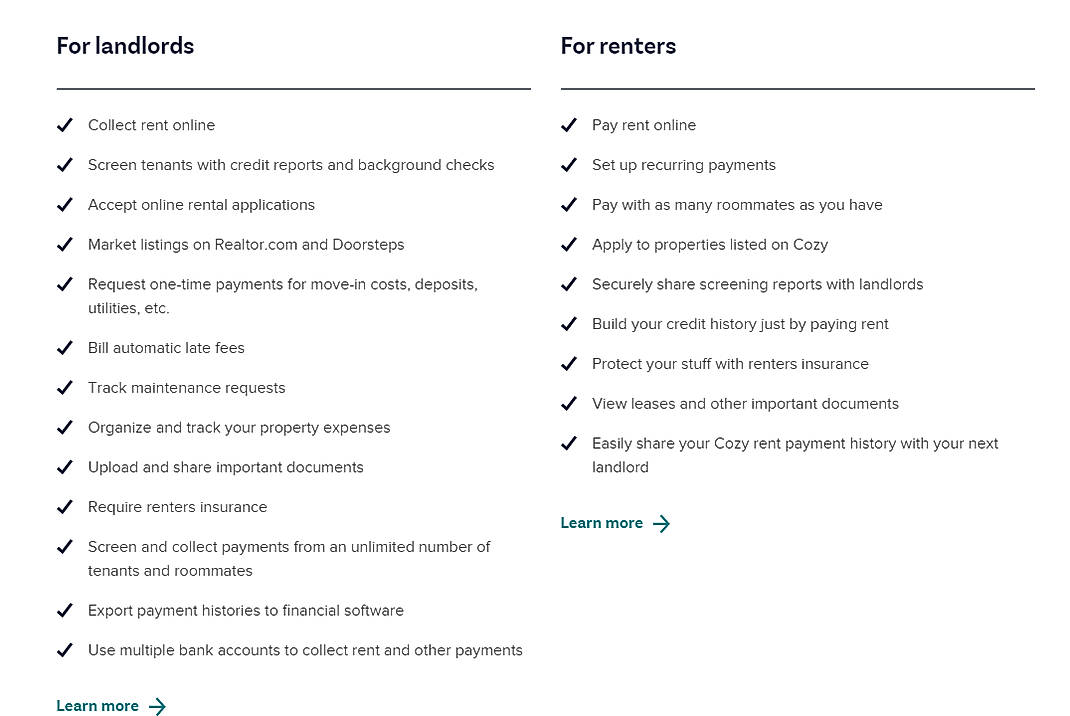The height and width of the screenshot is (716, 1070).
Task: Click the arrow icon beside renters Learn more
Action: 661,523
